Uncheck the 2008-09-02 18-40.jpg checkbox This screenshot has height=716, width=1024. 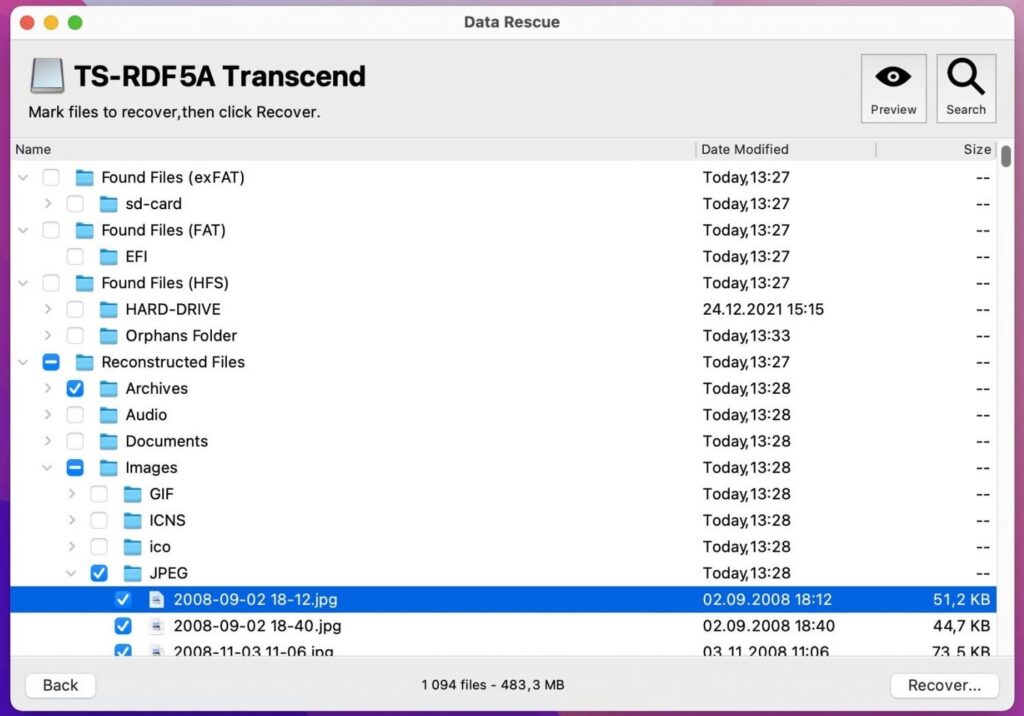coord(122,626)
